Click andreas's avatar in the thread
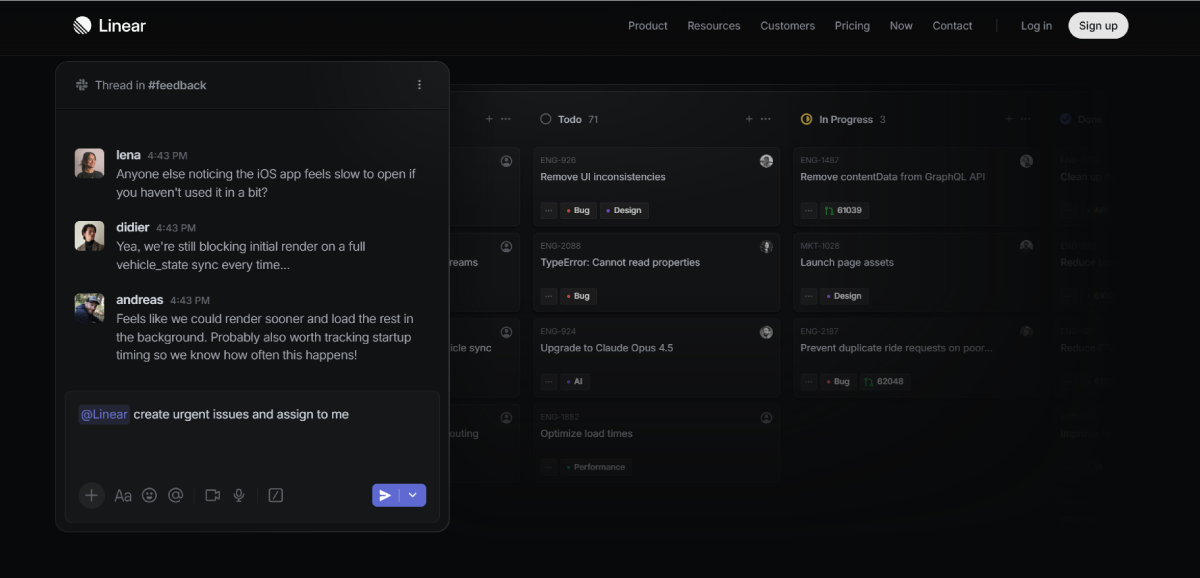The height and width of the screenshot is (578, 1200). point(89,308)
